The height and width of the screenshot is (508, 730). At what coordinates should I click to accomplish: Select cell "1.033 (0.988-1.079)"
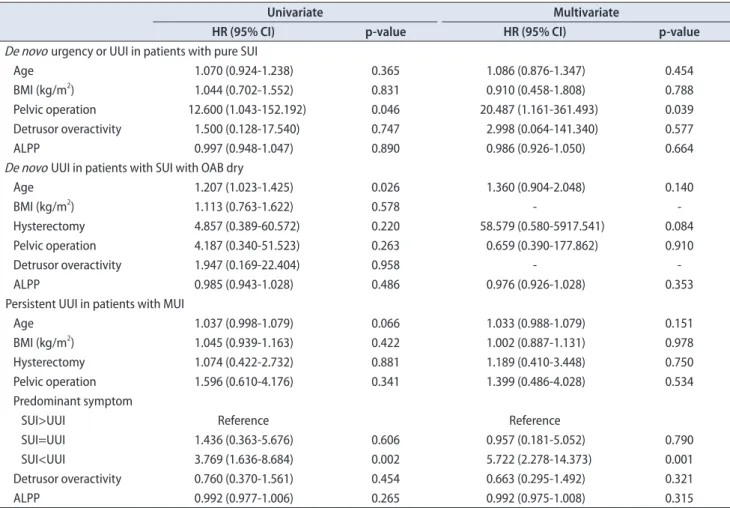pos(535,323)
